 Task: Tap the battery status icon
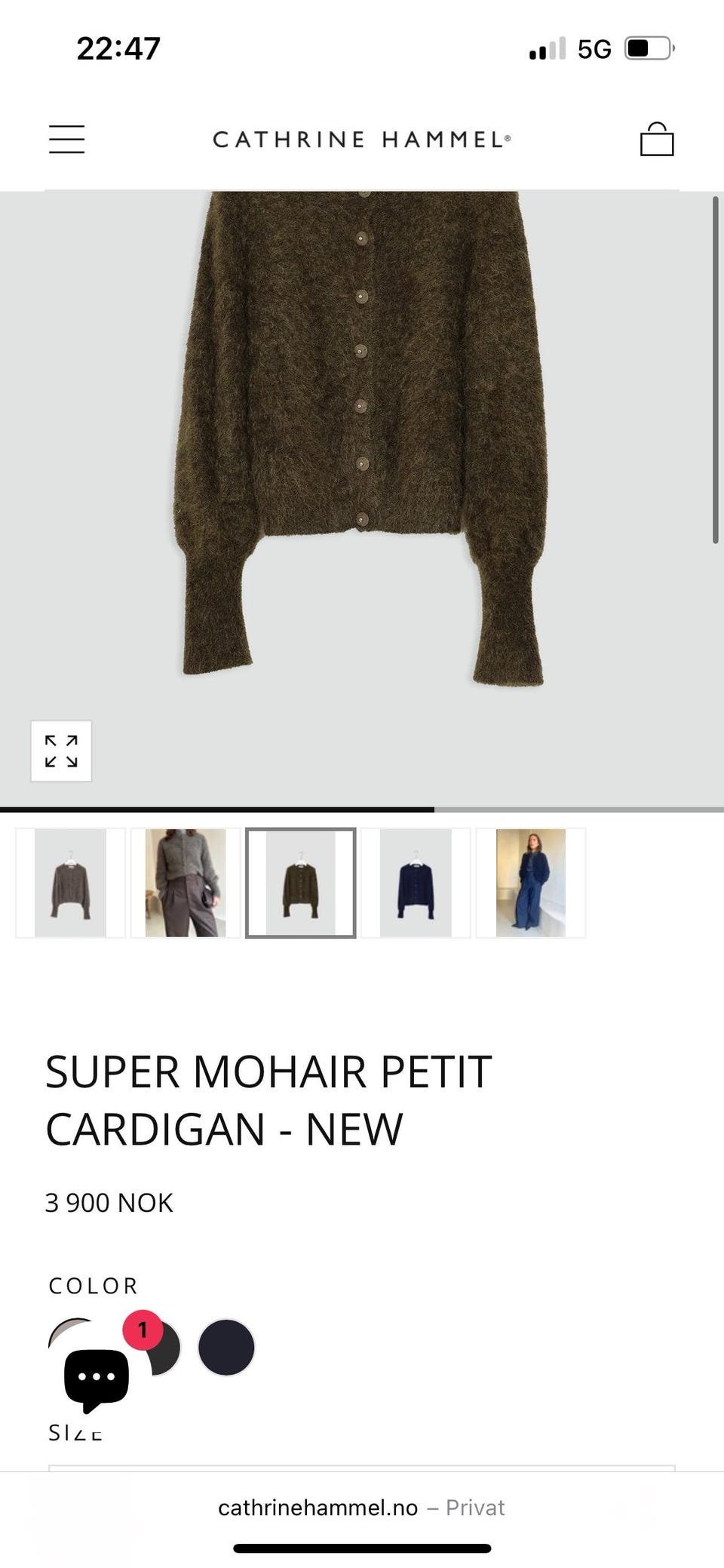(649, 49)
